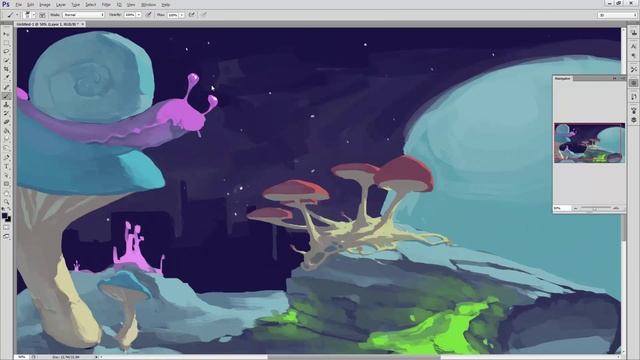This screenshot has width=640, height=360.
Task: Open the Edit menu
Action: pyautogui.click(x=31, y=4)
